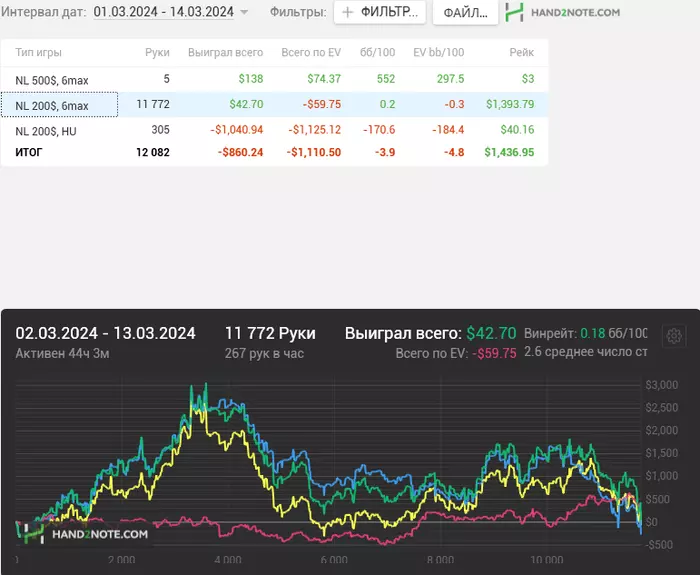Click the -$1,125.12 EV cell

[315, 130]
